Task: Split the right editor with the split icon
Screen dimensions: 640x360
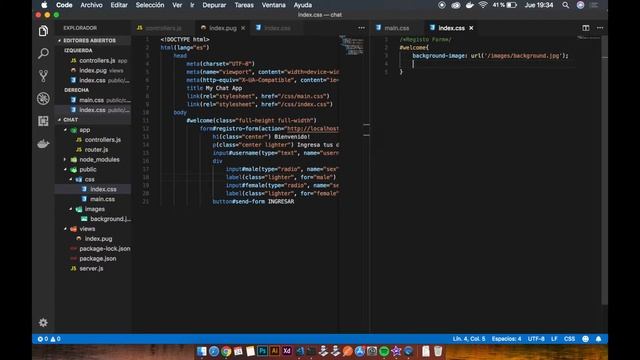Action: (586, 28)
